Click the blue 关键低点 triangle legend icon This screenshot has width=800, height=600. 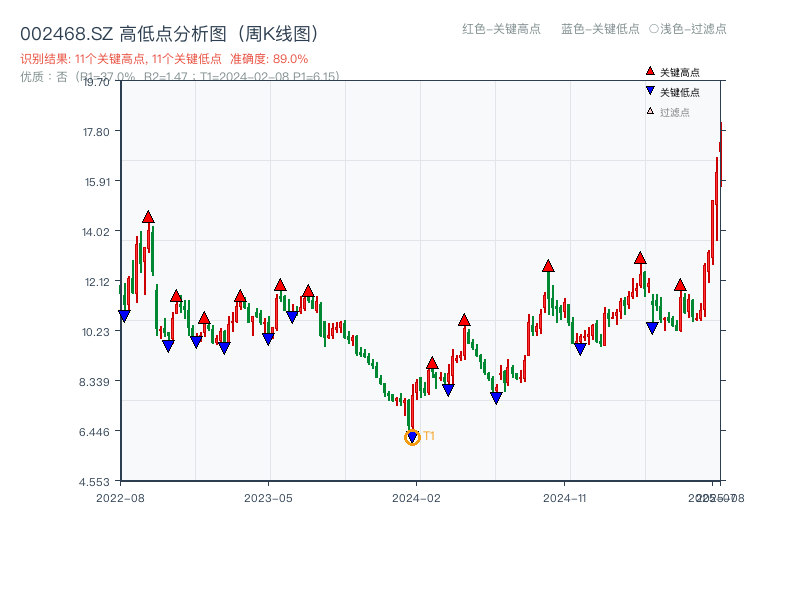tap(650, 91)
